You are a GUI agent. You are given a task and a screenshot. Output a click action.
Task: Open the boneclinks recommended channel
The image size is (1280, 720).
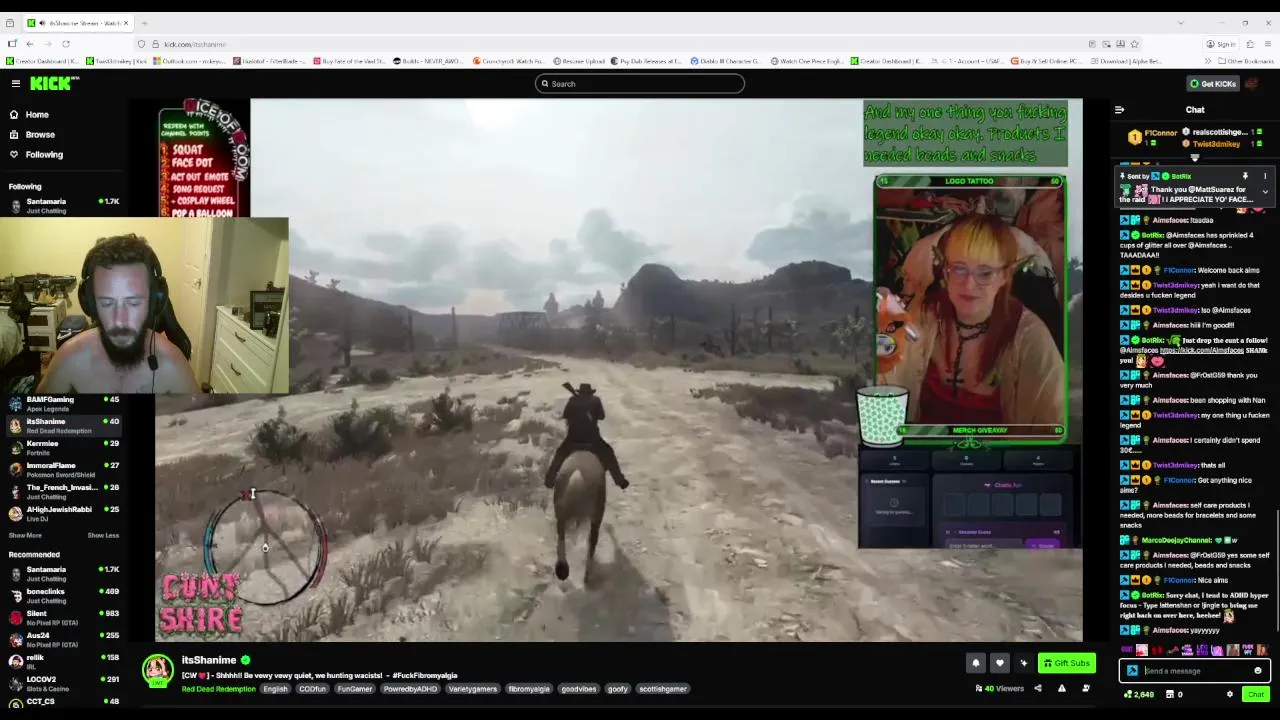[x=64, y=596]
